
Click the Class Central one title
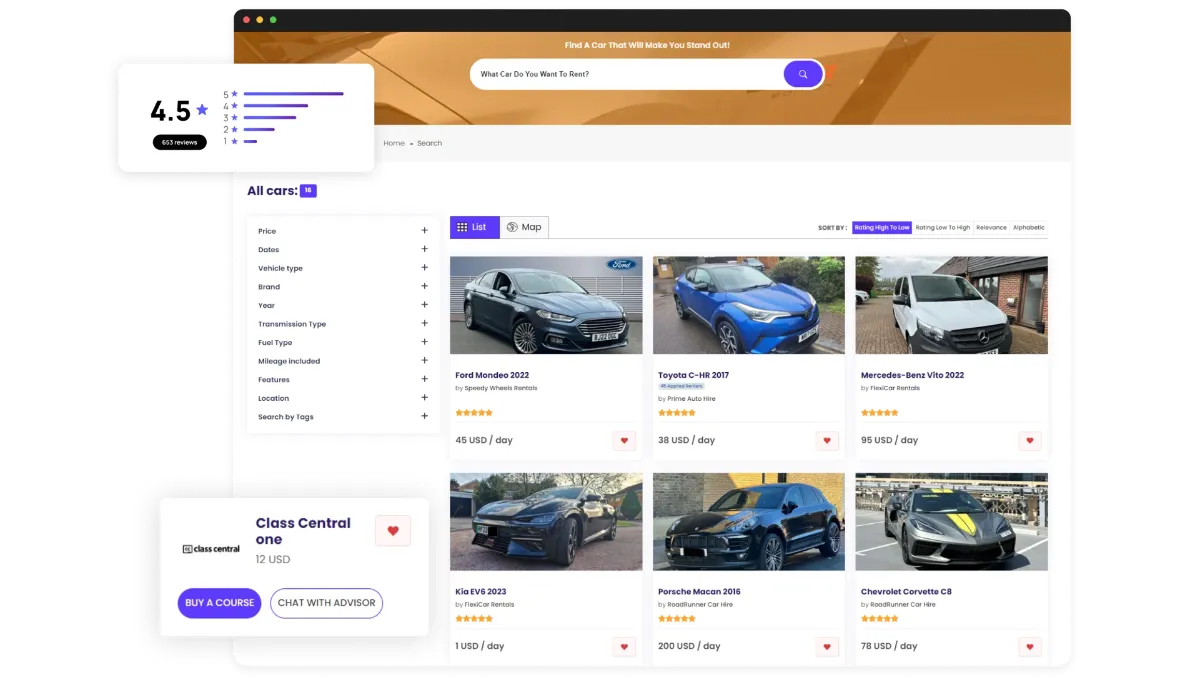[303, 531]
